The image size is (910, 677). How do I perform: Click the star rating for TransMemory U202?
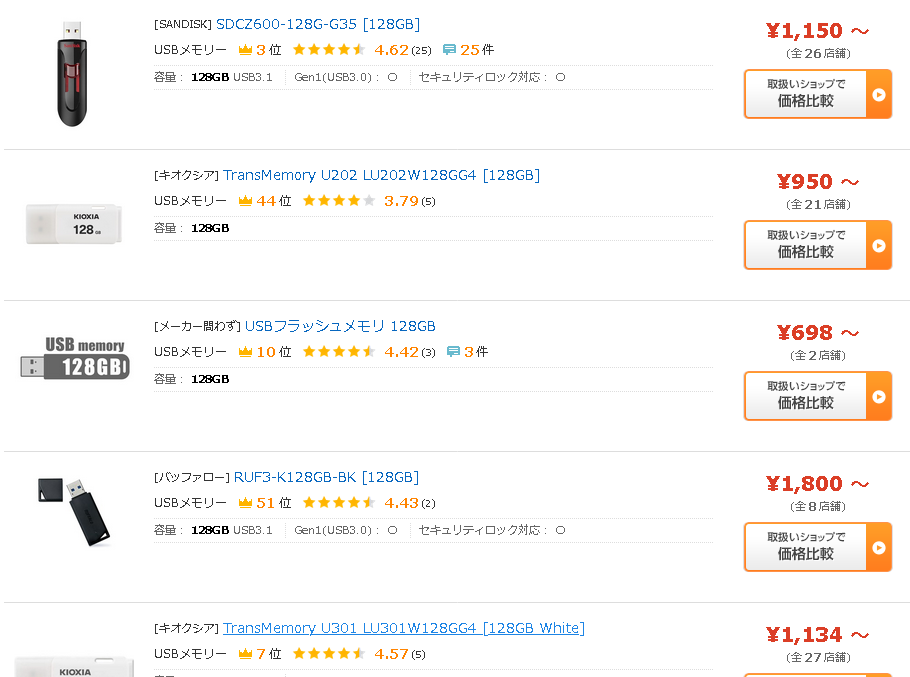point(339,201)
